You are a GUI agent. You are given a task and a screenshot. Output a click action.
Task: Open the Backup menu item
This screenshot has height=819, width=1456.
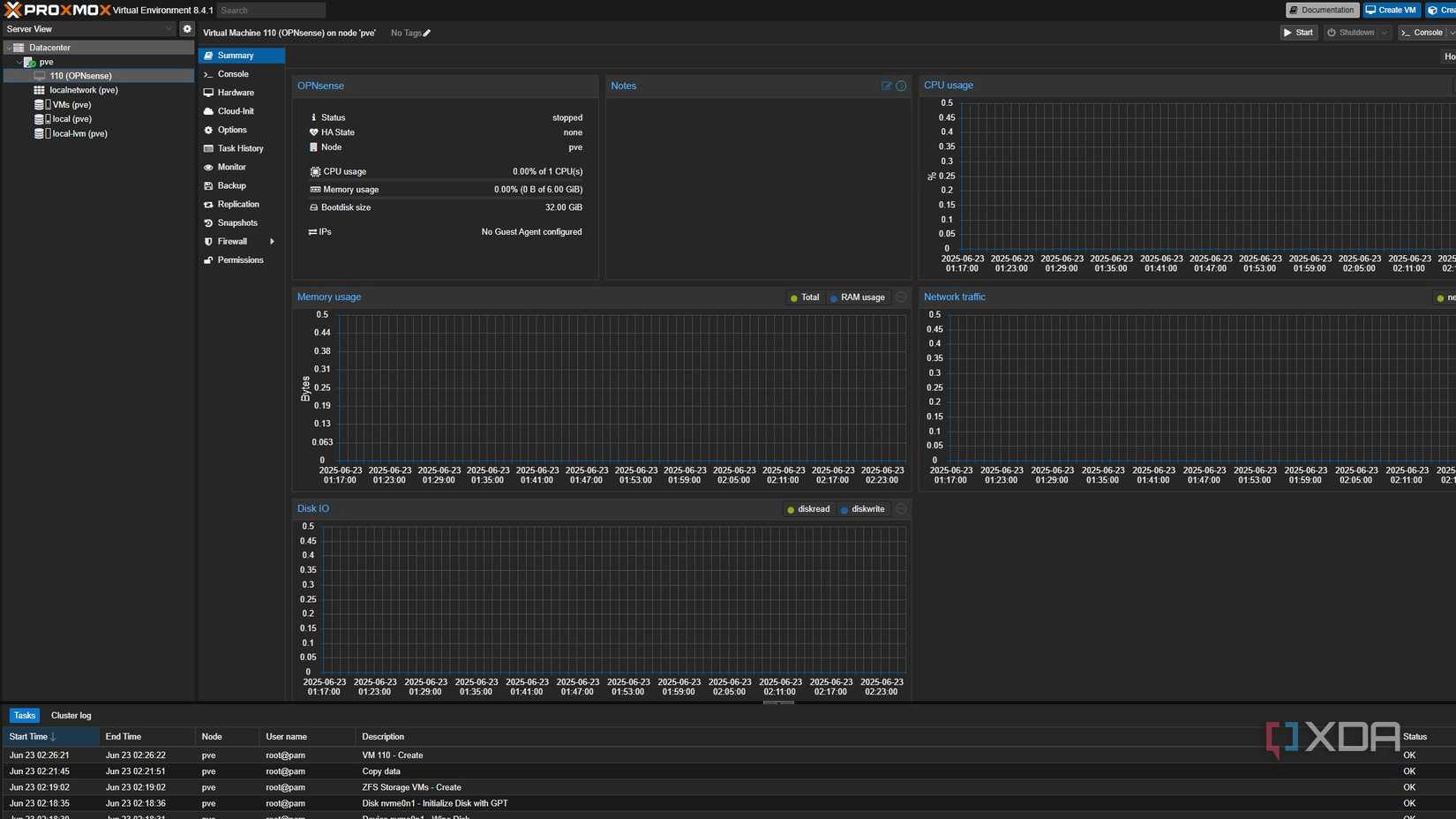pyautogui.click(x=241, y=185)
